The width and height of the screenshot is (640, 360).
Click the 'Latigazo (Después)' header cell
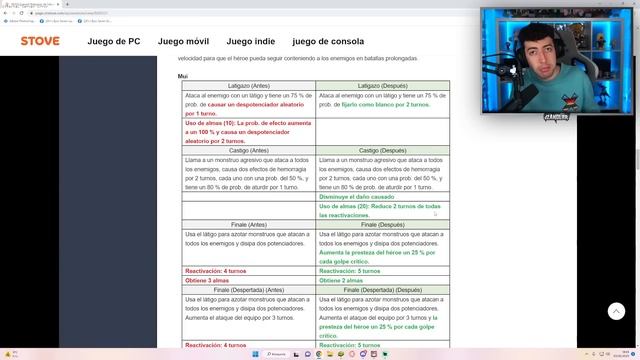pos(382,86)
